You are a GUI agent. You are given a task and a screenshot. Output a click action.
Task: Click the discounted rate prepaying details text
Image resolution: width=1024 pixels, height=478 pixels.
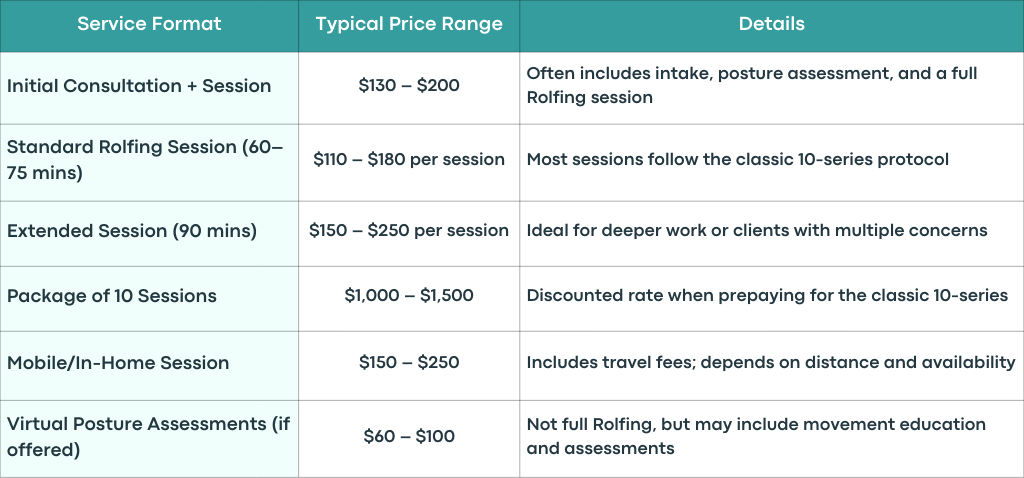click(x=767, y=295)
